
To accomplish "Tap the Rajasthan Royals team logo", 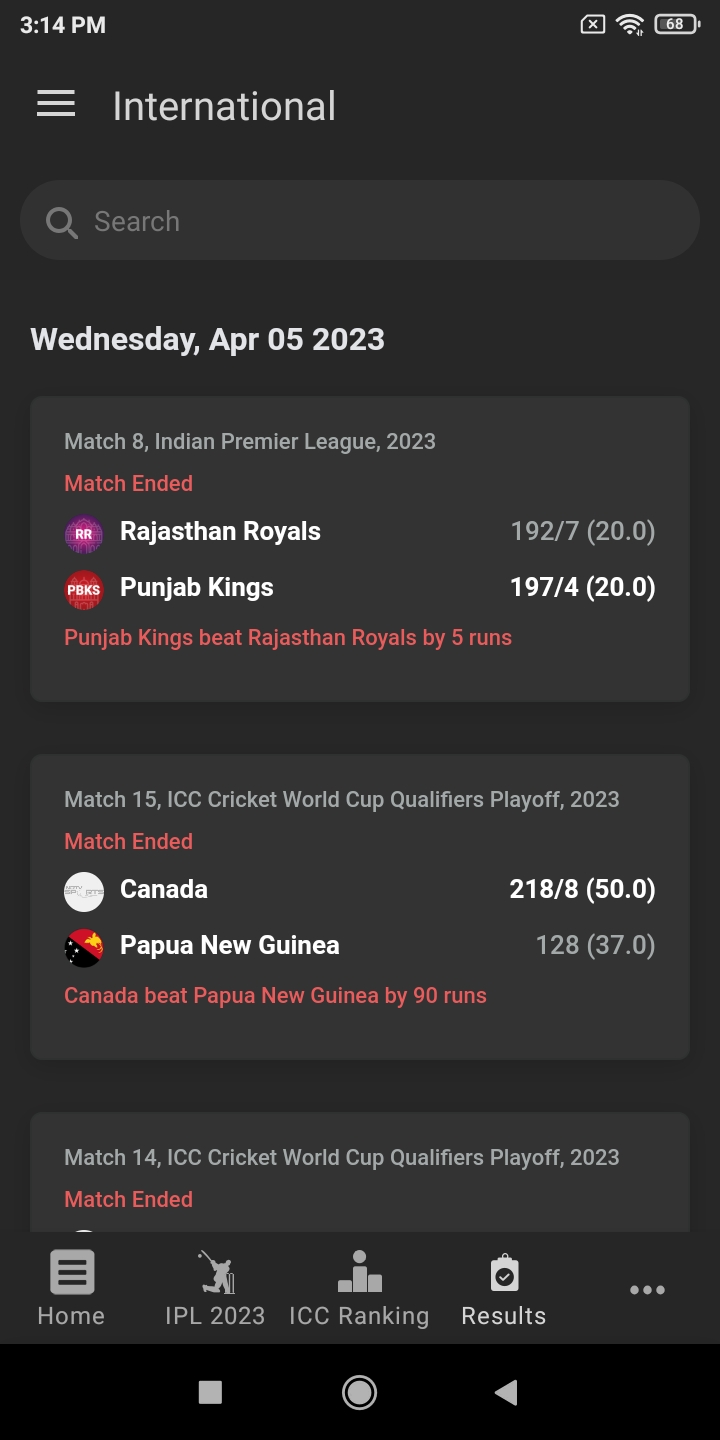I will [84, 533].
